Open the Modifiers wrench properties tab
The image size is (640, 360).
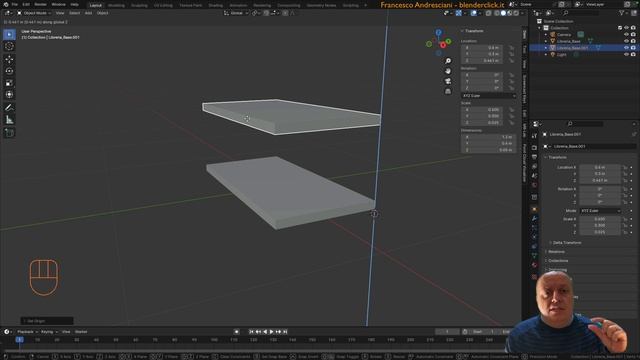click(x=534, y=218)
